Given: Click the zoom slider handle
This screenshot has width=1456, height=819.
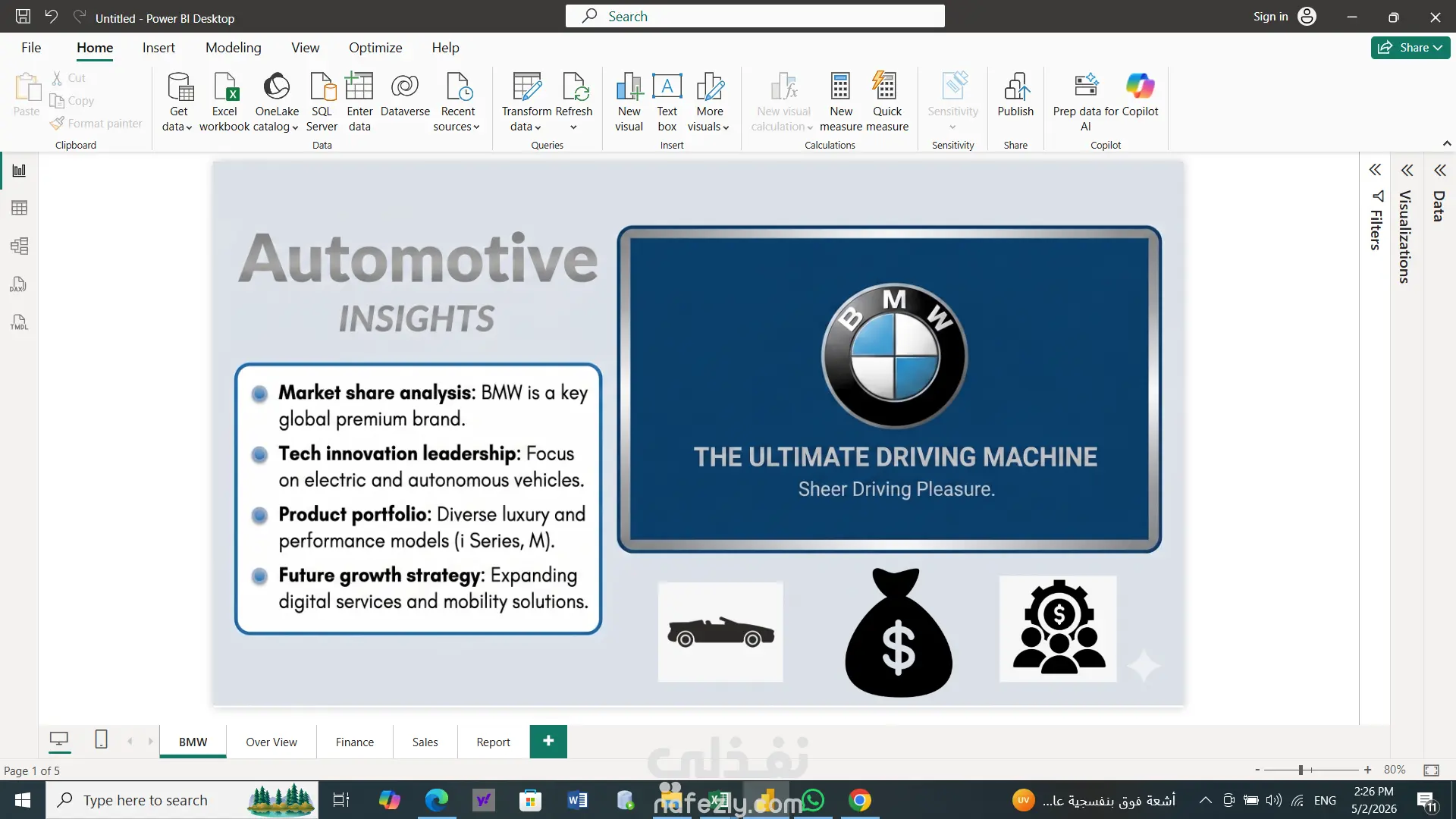Looking at the screenshot, I should tap(1301, 770).
